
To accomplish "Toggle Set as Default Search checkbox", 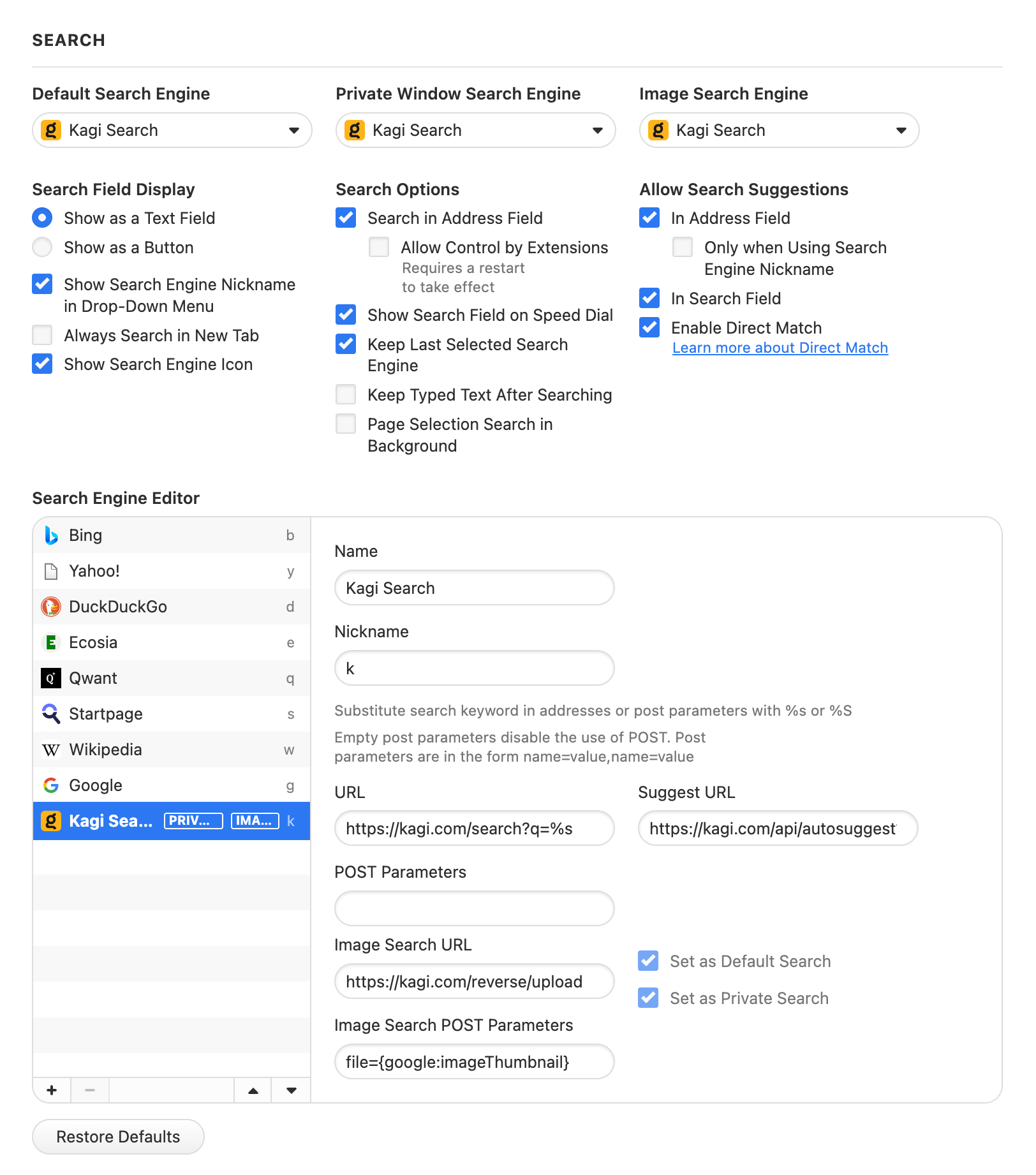I will [x=648, y=961].
